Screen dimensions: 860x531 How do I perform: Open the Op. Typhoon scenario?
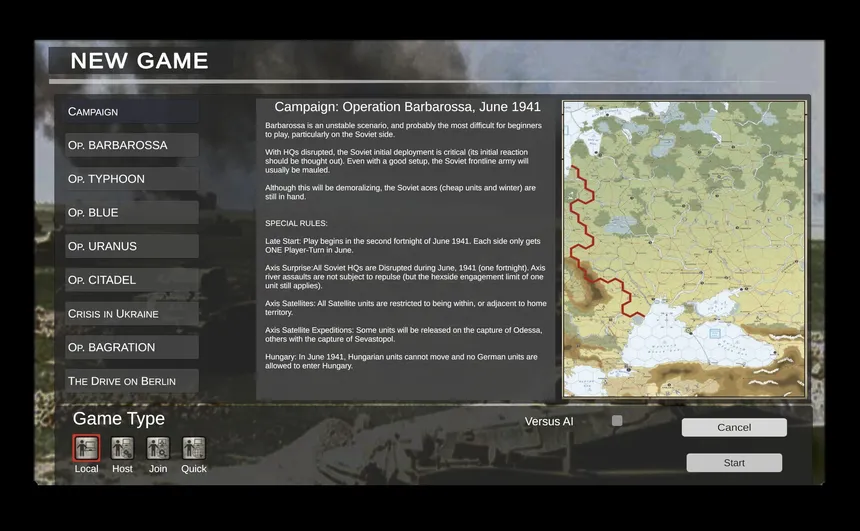pos(132,179)
